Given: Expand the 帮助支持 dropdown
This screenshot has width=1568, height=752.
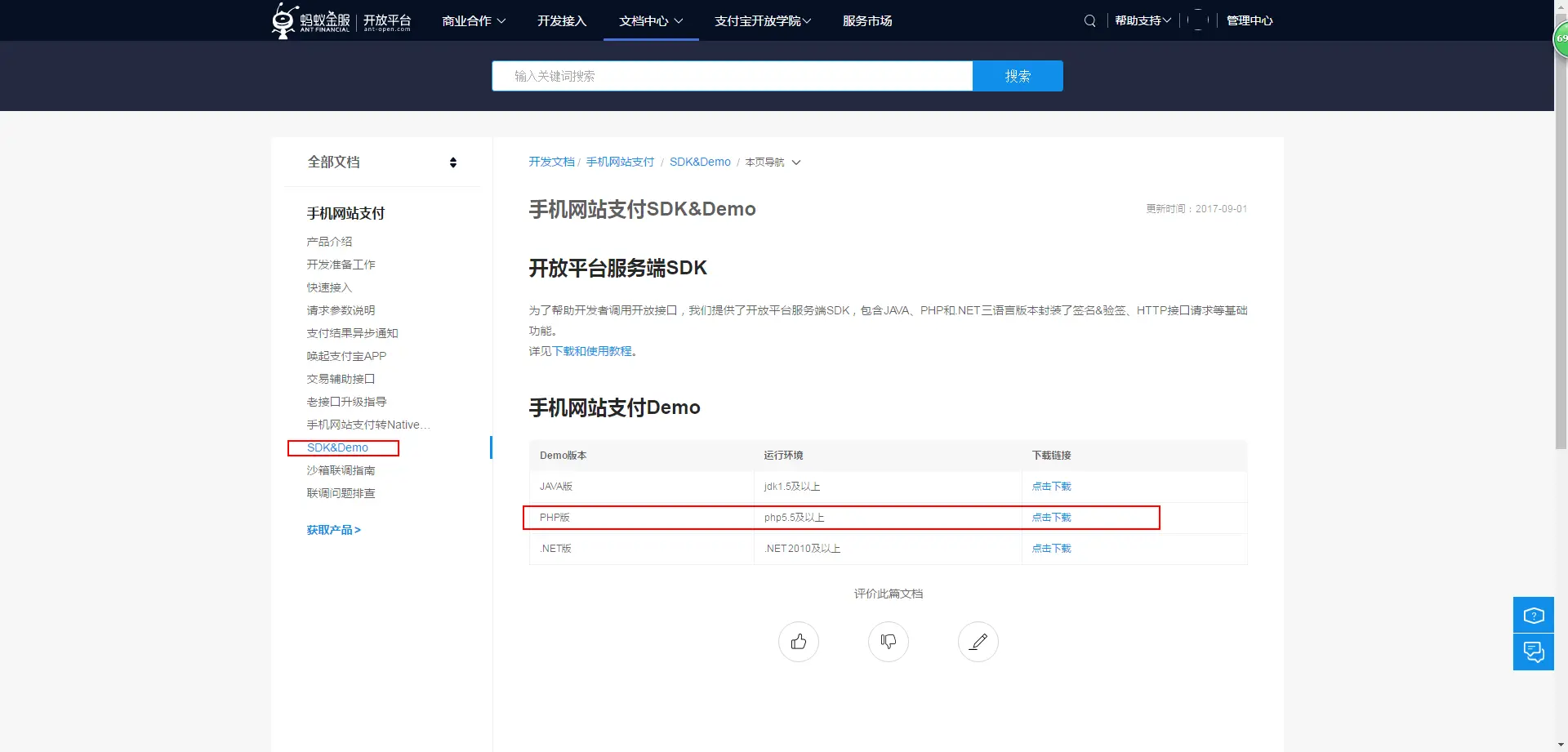Looking at the screenshot, I should point(1143,21).
